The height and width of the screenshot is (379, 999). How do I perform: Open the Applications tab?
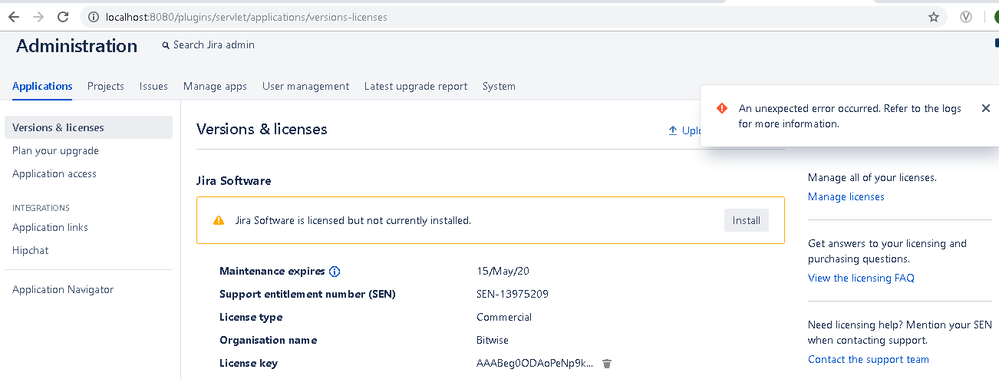point(42,86)
